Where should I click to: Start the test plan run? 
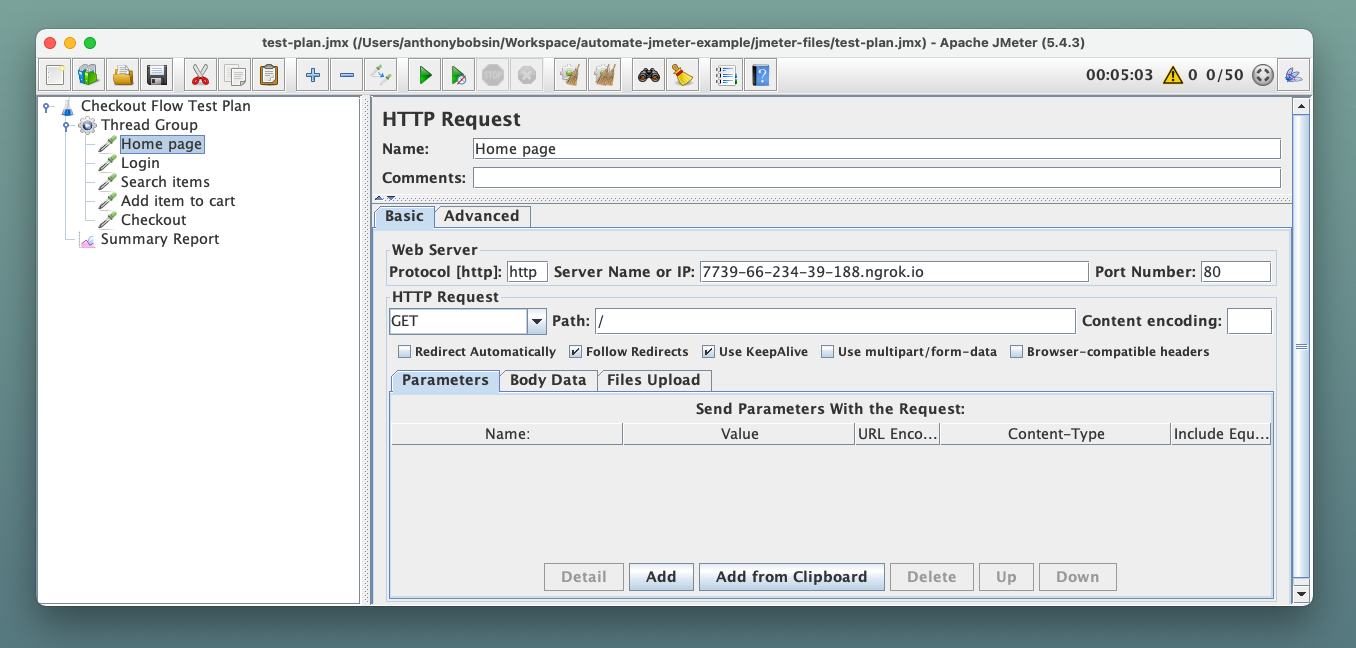423,74
